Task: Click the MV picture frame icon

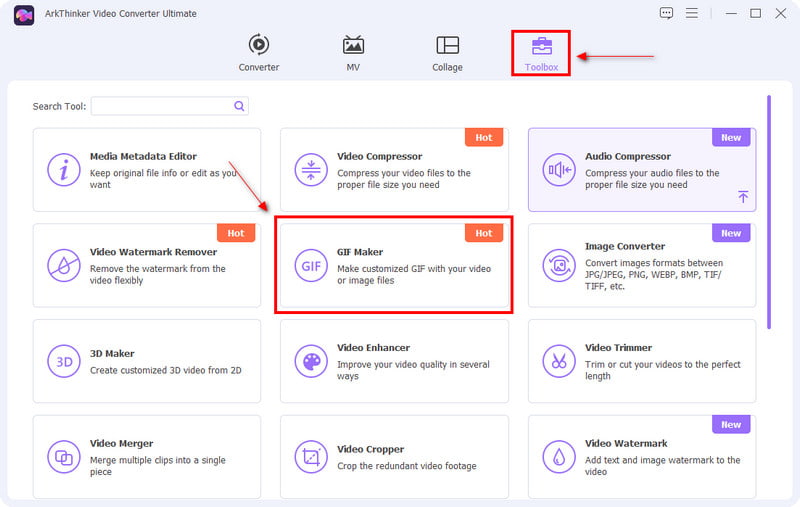Action: [353, 45]
